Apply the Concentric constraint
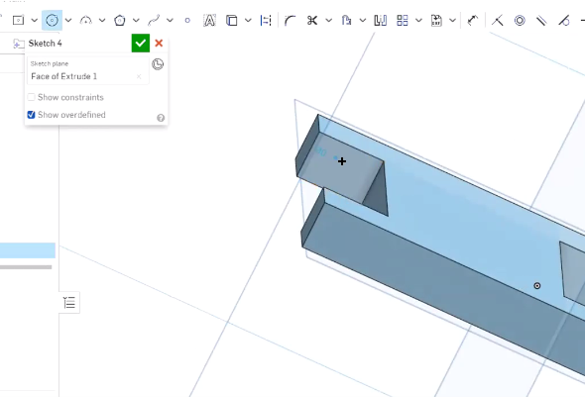Image resolution: width=585 pixels, height=397 pixels. (x=519, y=20)
